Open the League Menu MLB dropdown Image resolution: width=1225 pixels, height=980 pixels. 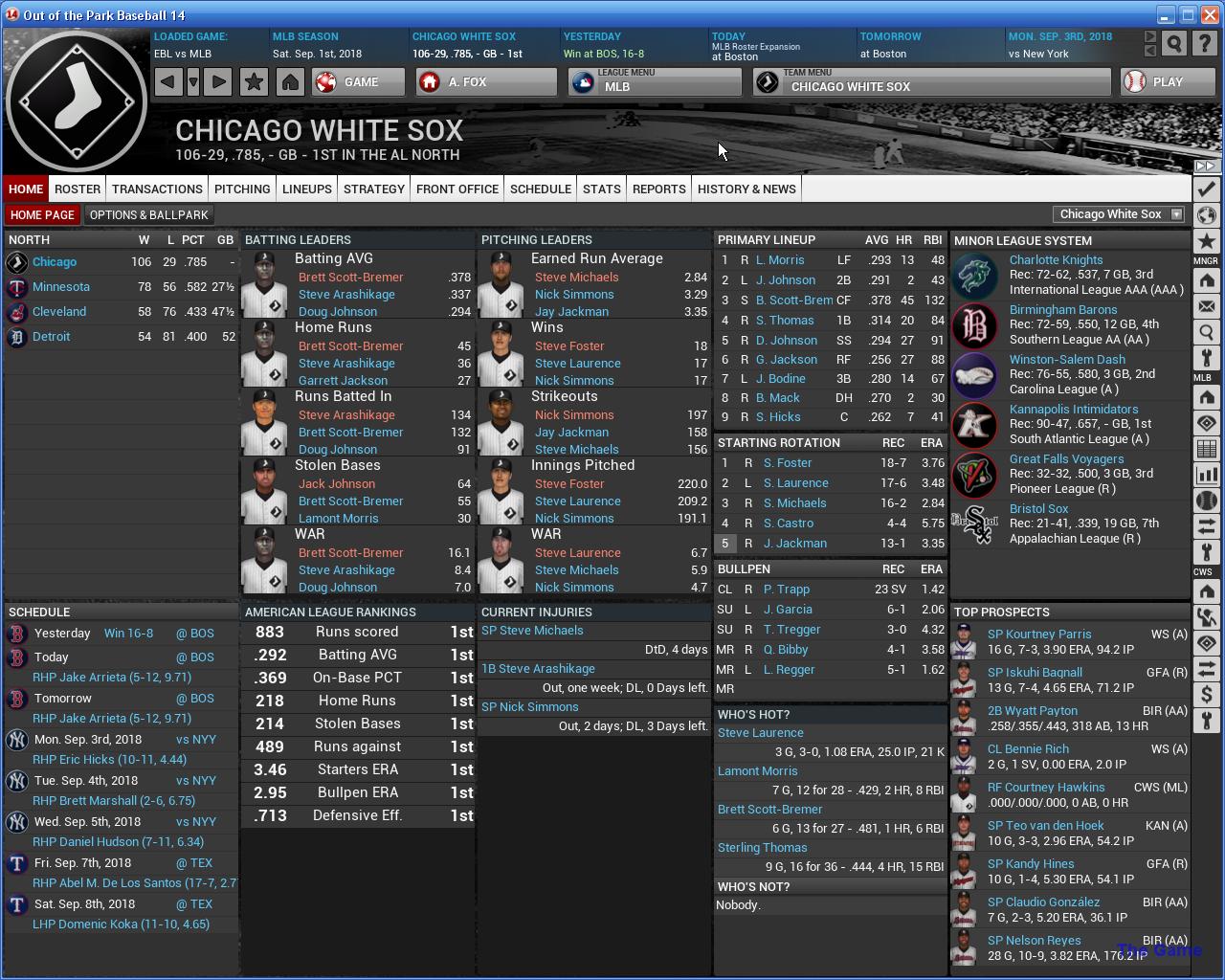656,82
